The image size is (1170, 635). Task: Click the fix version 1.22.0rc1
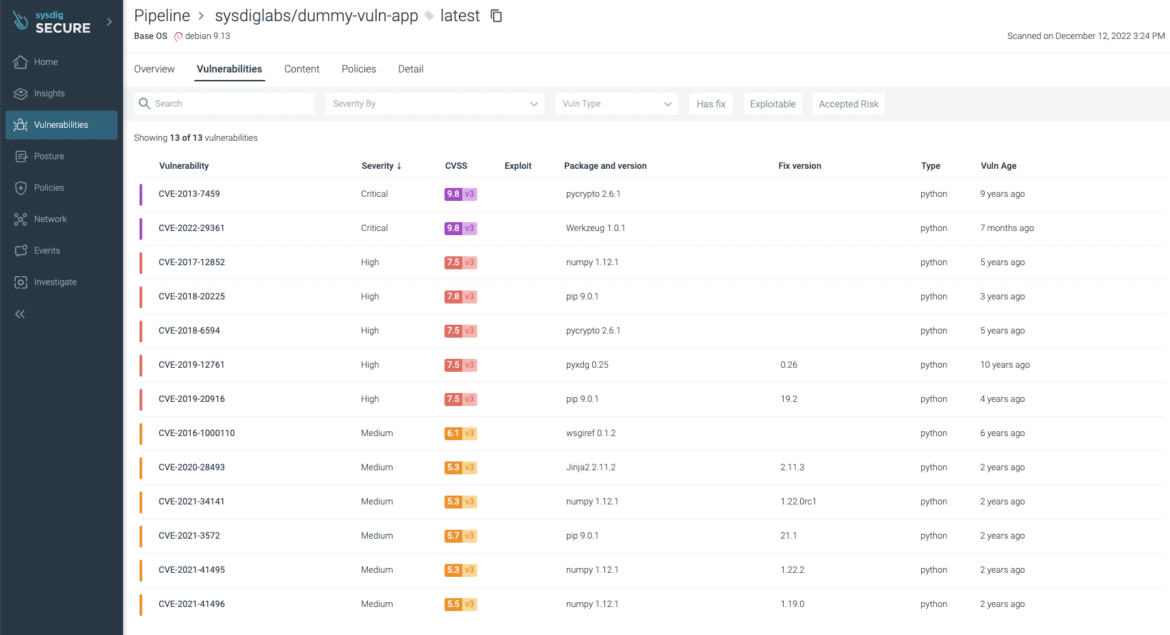798,501
